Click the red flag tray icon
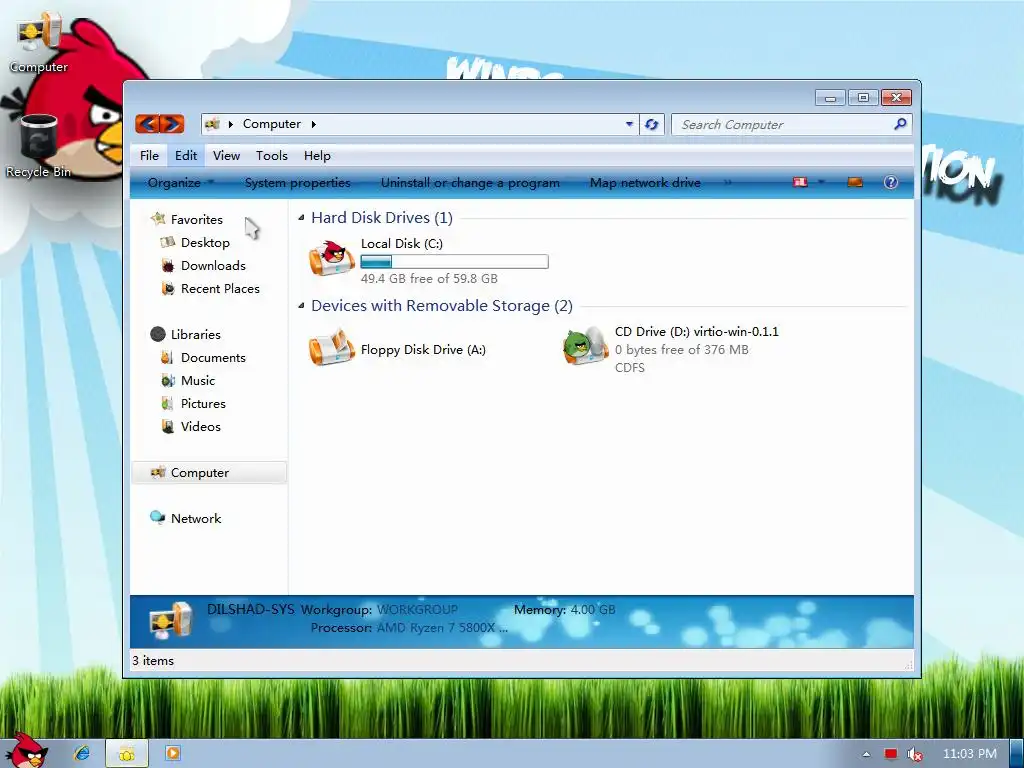Viewport: 1024px width, 768px height. (x=891, y=754)
